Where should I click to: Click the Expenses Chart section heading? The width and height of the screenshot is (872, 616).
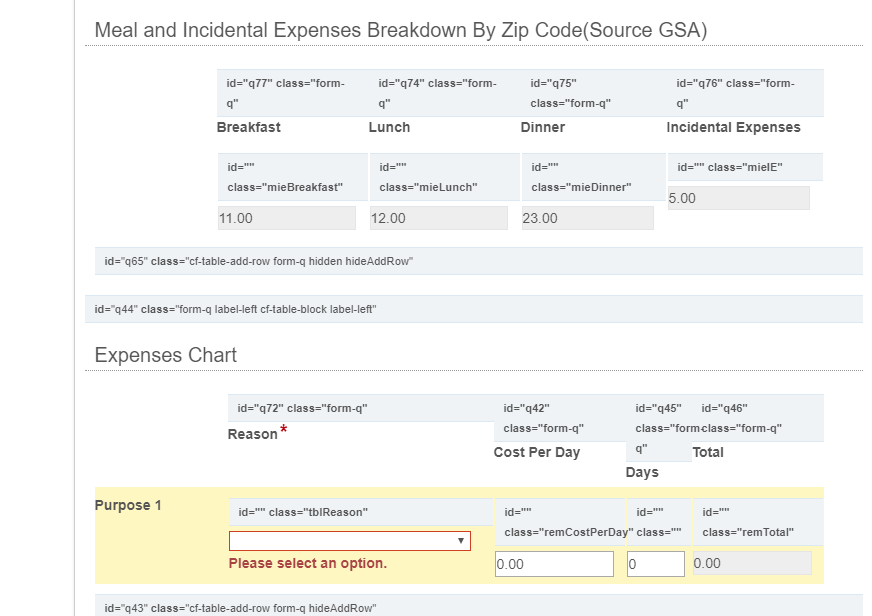(166, 355)
